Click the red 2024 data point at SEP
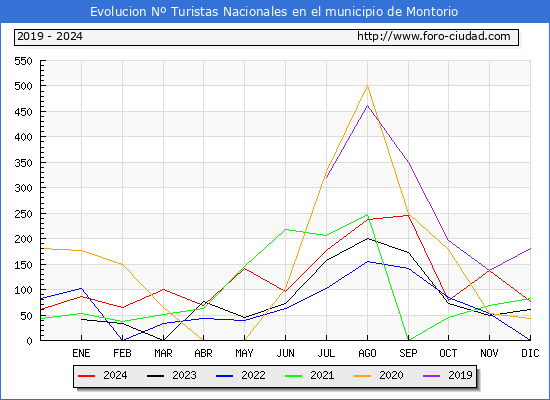Screen dimensions: 550x400 (x=408, y=215)
